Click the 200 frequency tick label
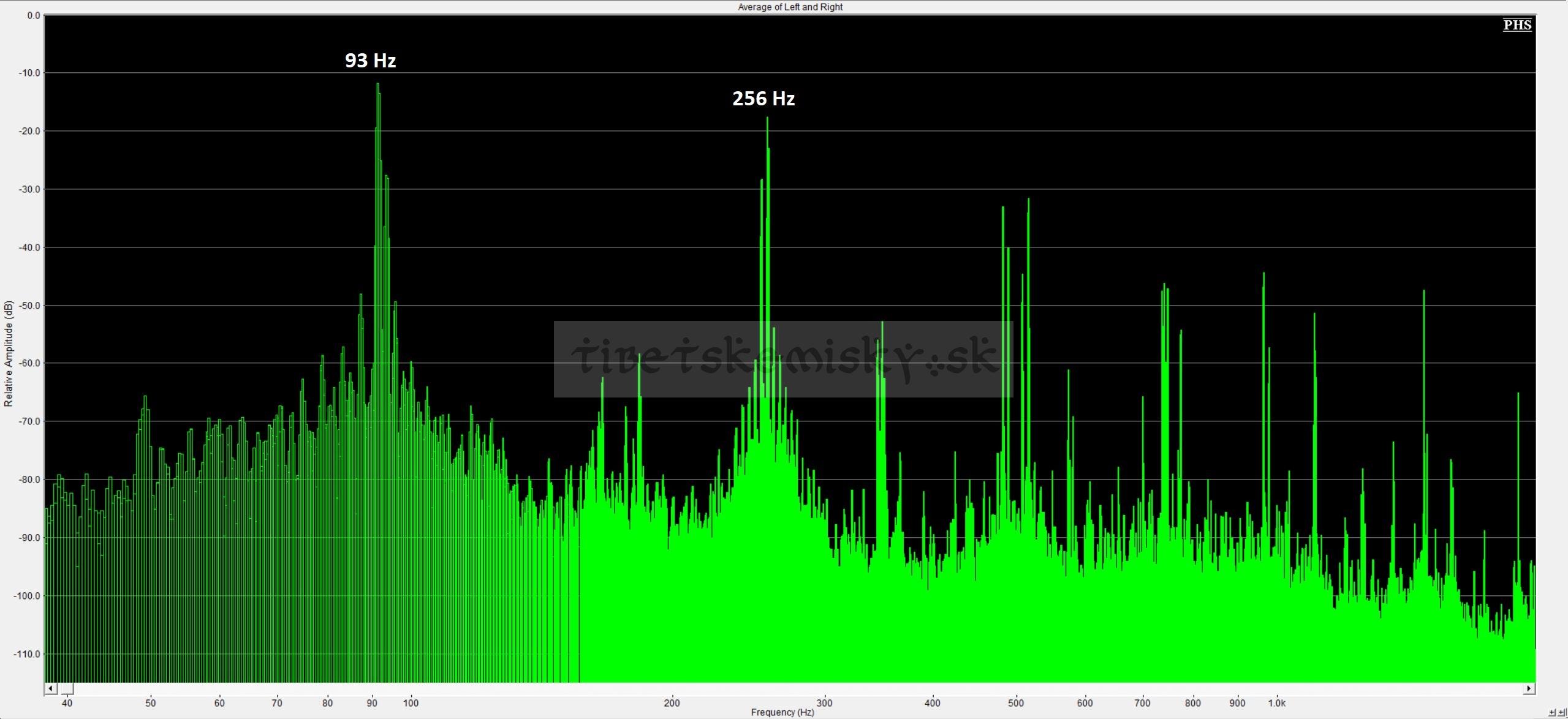Screen dimensions: 1568x719 [x=672, y=703]
